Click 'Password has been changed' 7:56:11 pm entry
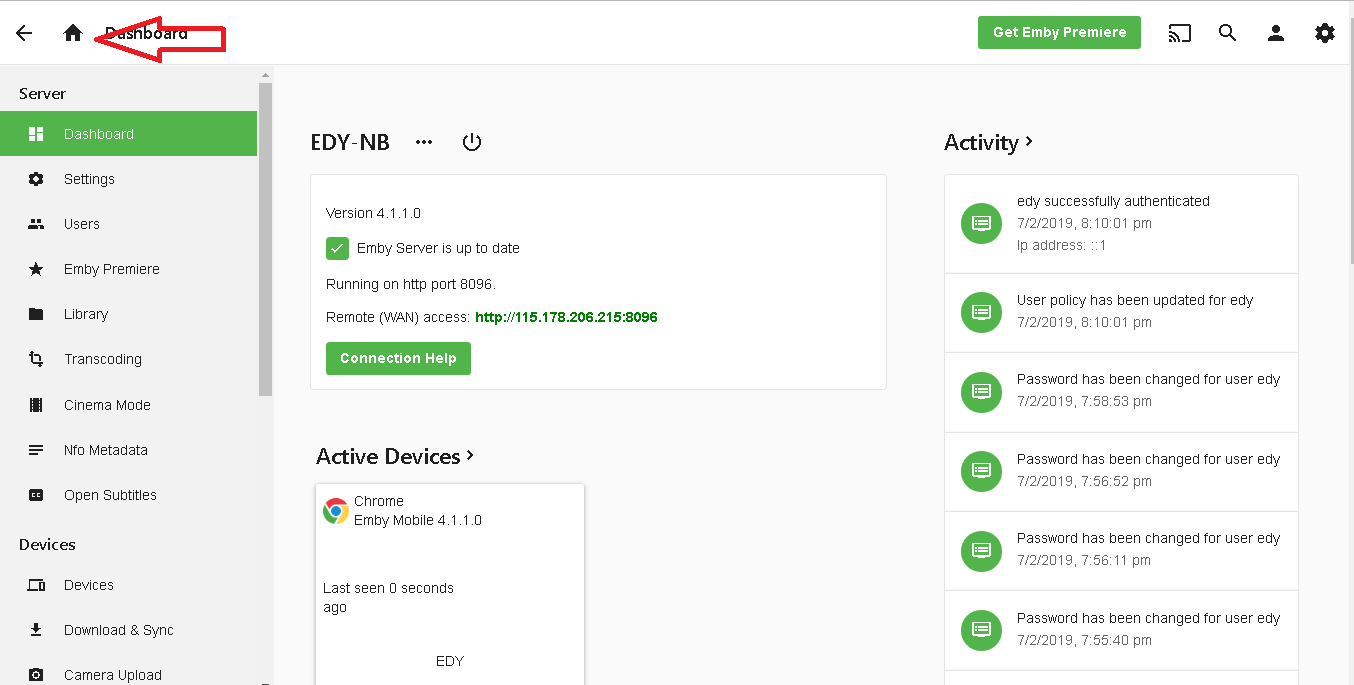Image resolution: width=1354 pixels, height=685 pixels. click(x=1121, y=550)
